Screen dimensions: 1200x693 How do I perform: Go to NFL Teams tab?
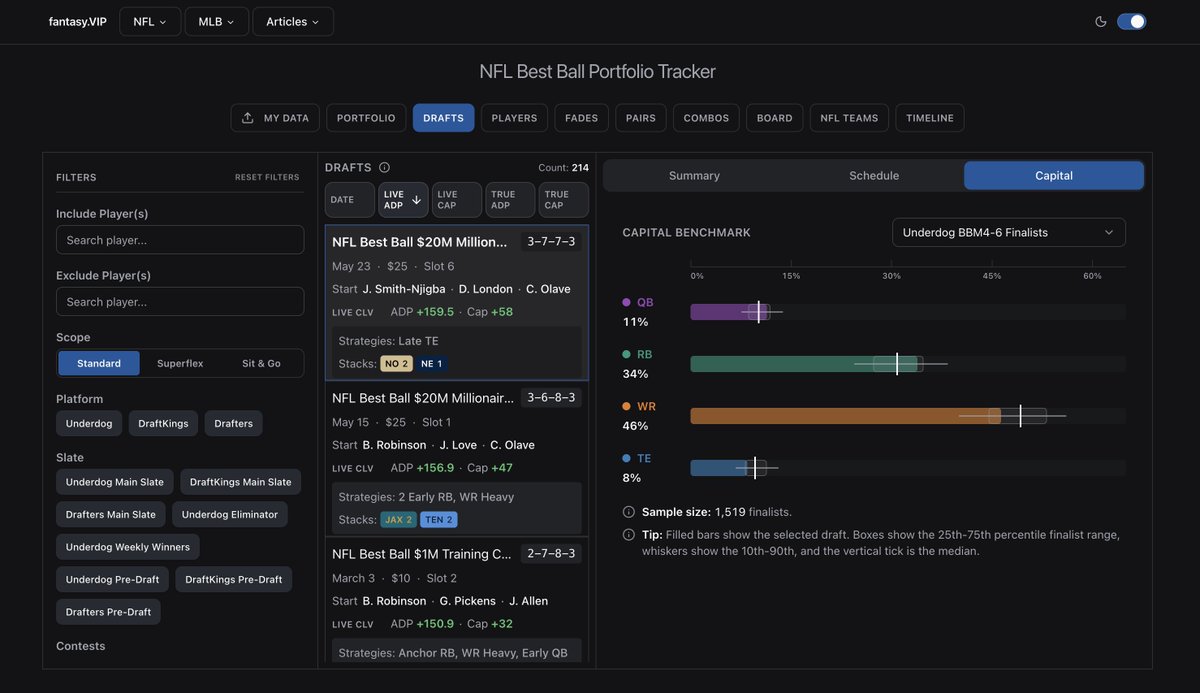click(x=849, y=118)
